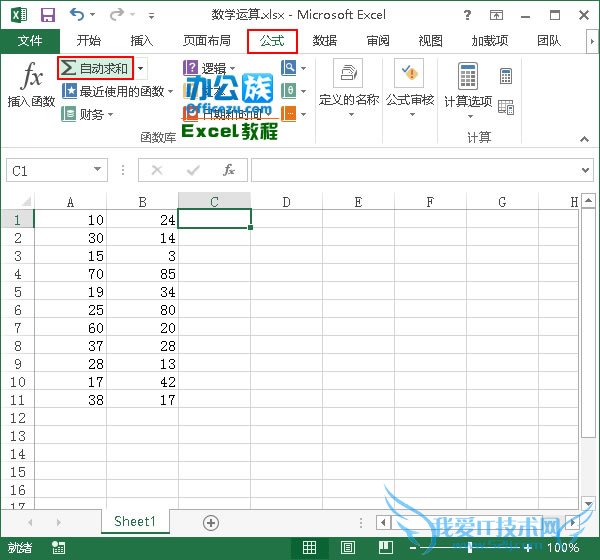Expand the AutoSum dropdown arrow
The height and width of the screenshot is (560, 600).
[x=140, y=68]
